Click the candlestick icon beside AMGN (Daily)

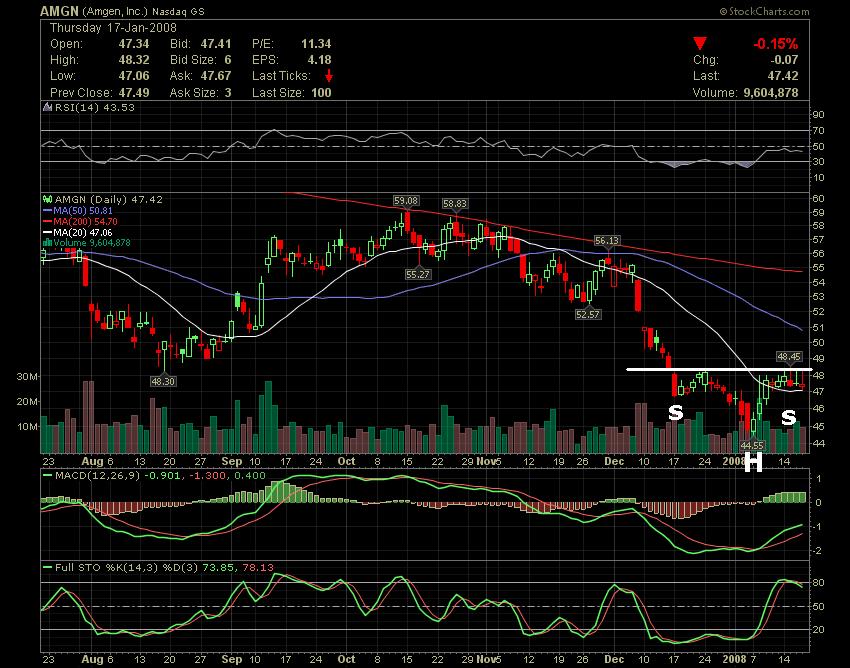(48, 200)
